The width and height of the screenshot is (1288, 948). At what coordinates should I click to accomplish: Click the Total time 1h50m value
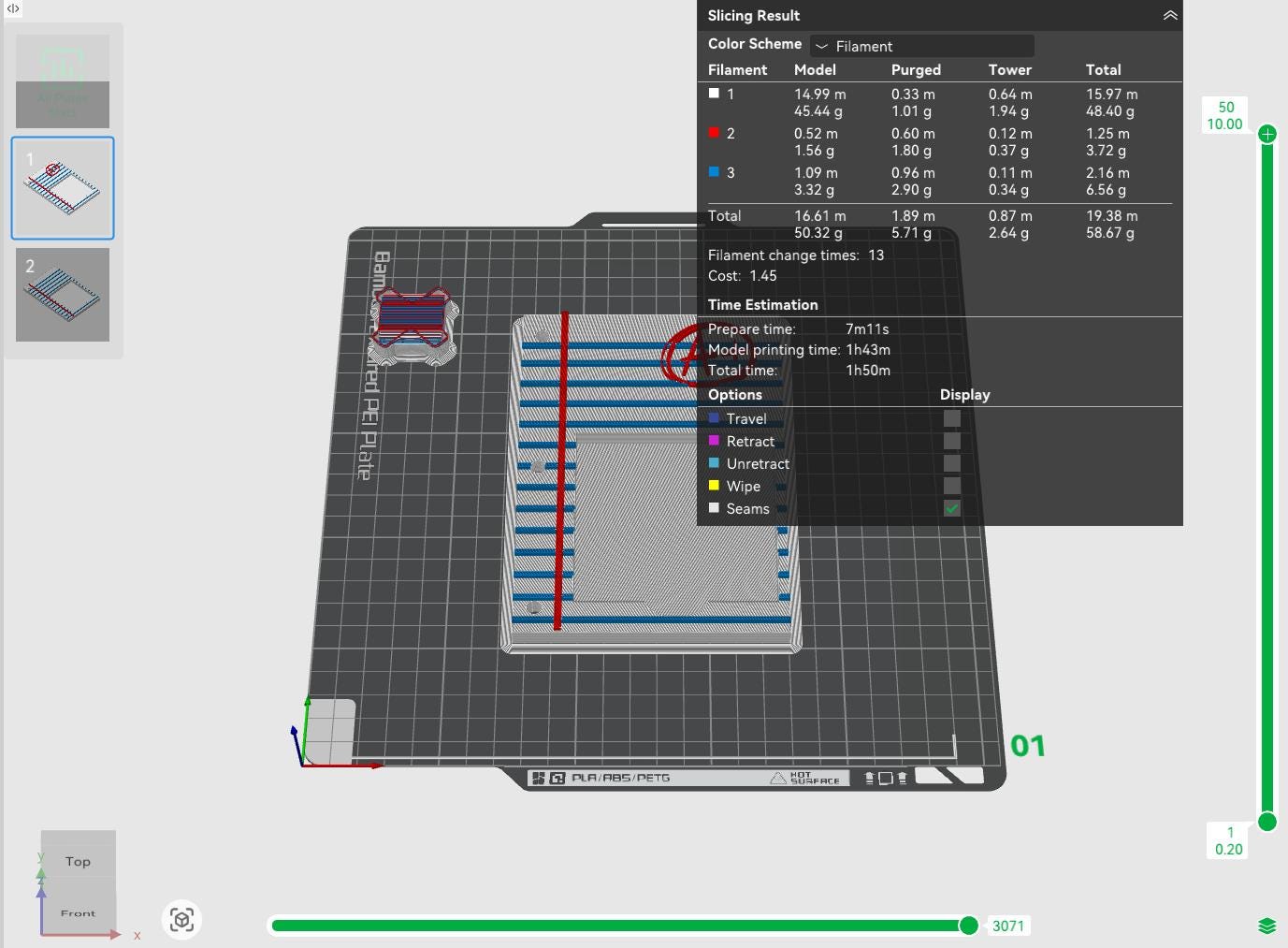(x=868, y=370)
